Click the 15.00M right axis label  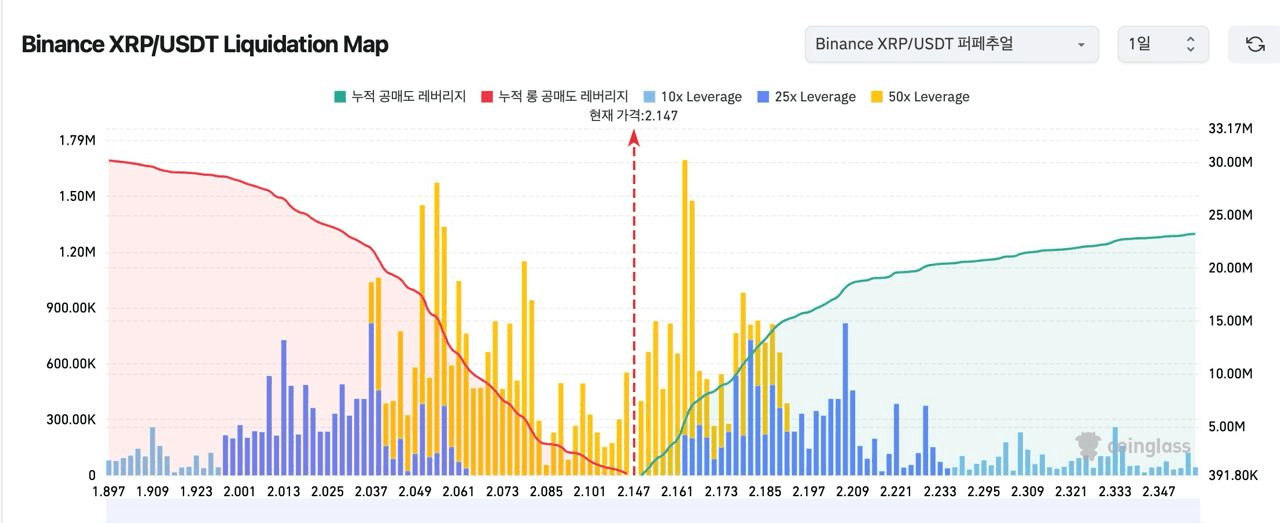(1230, 321)
